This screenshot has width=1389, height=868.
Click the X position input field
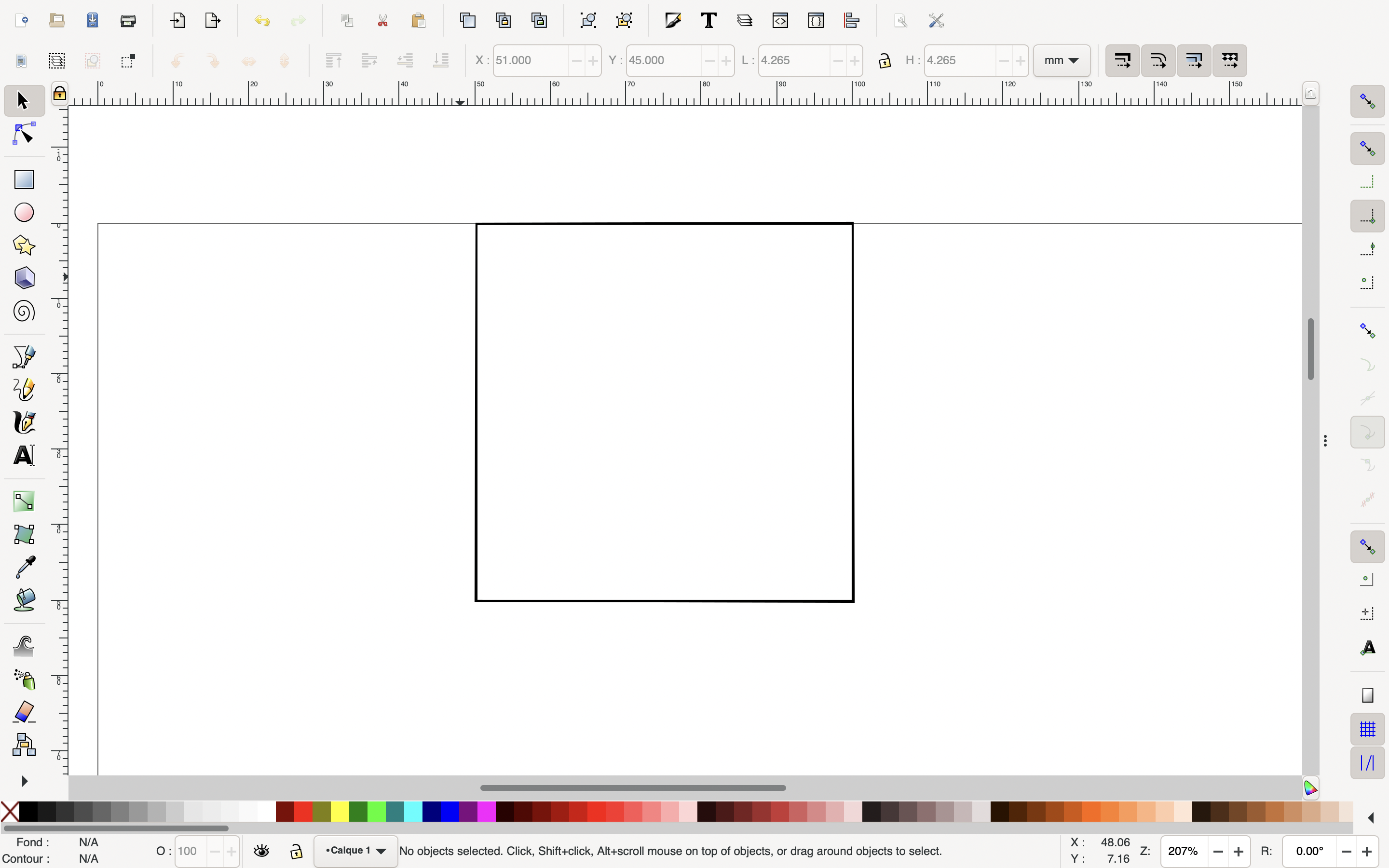tap(531, 60)
